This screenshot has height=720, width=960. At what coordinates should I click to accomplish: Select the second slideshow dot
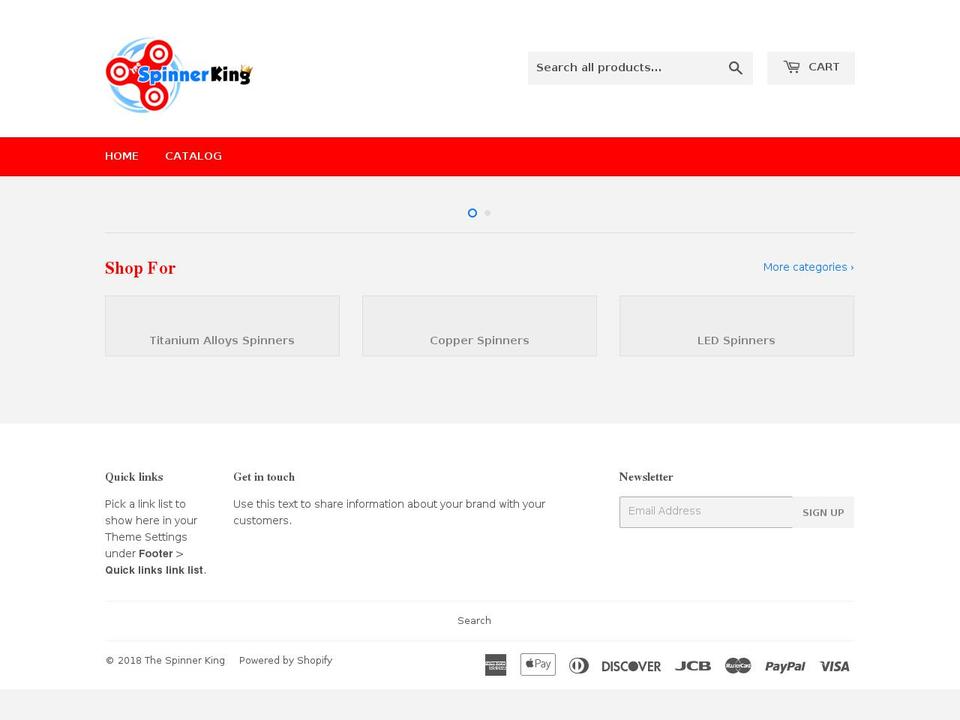[487, 213]
